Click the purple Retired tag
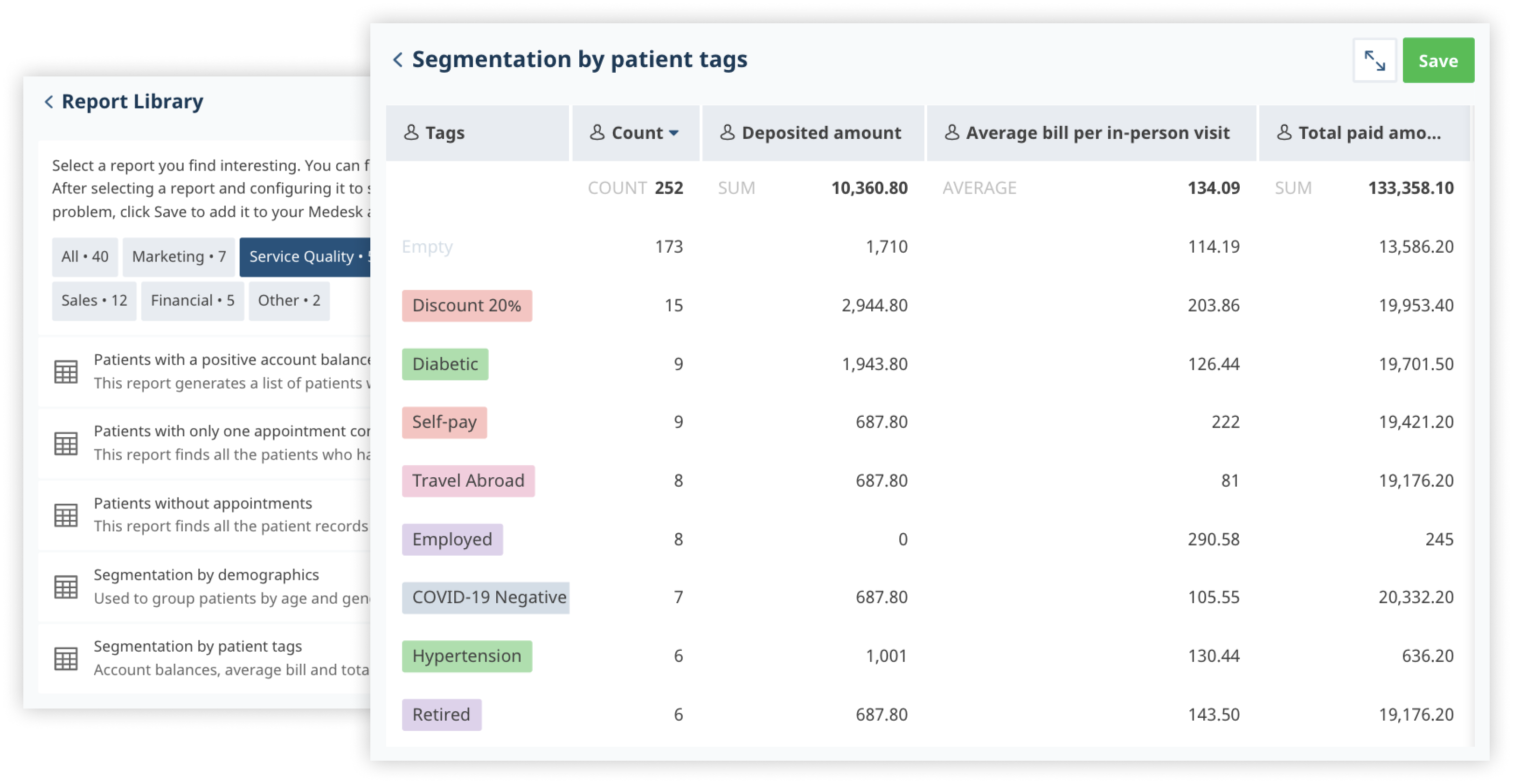 click(441, 715)
